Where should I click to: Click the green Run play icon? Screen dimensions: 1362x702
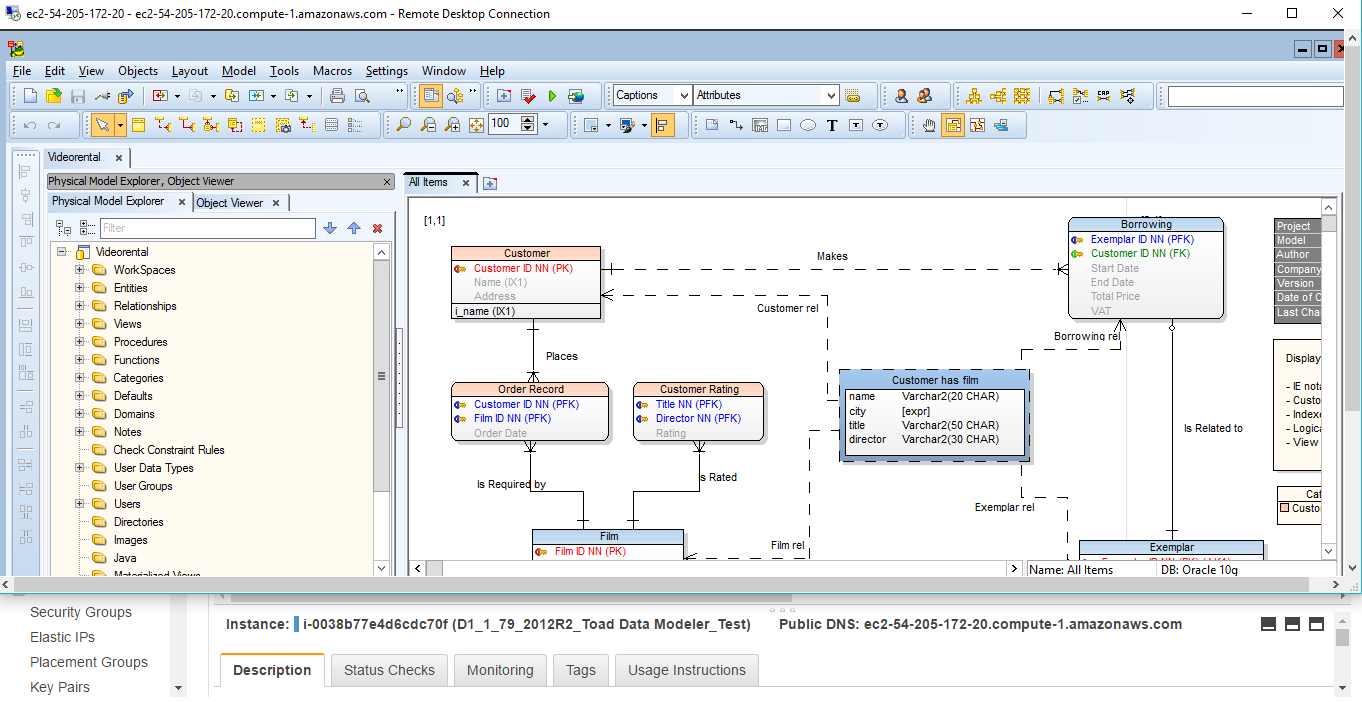[x=552, y=96]
